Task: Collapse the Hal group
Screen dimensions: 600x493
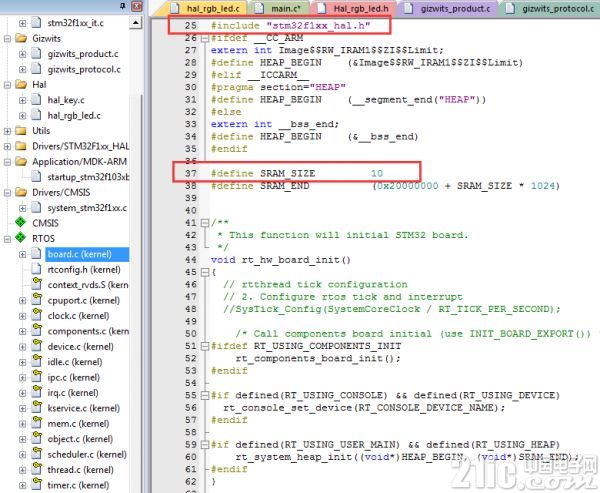Action: click(7, 85)
